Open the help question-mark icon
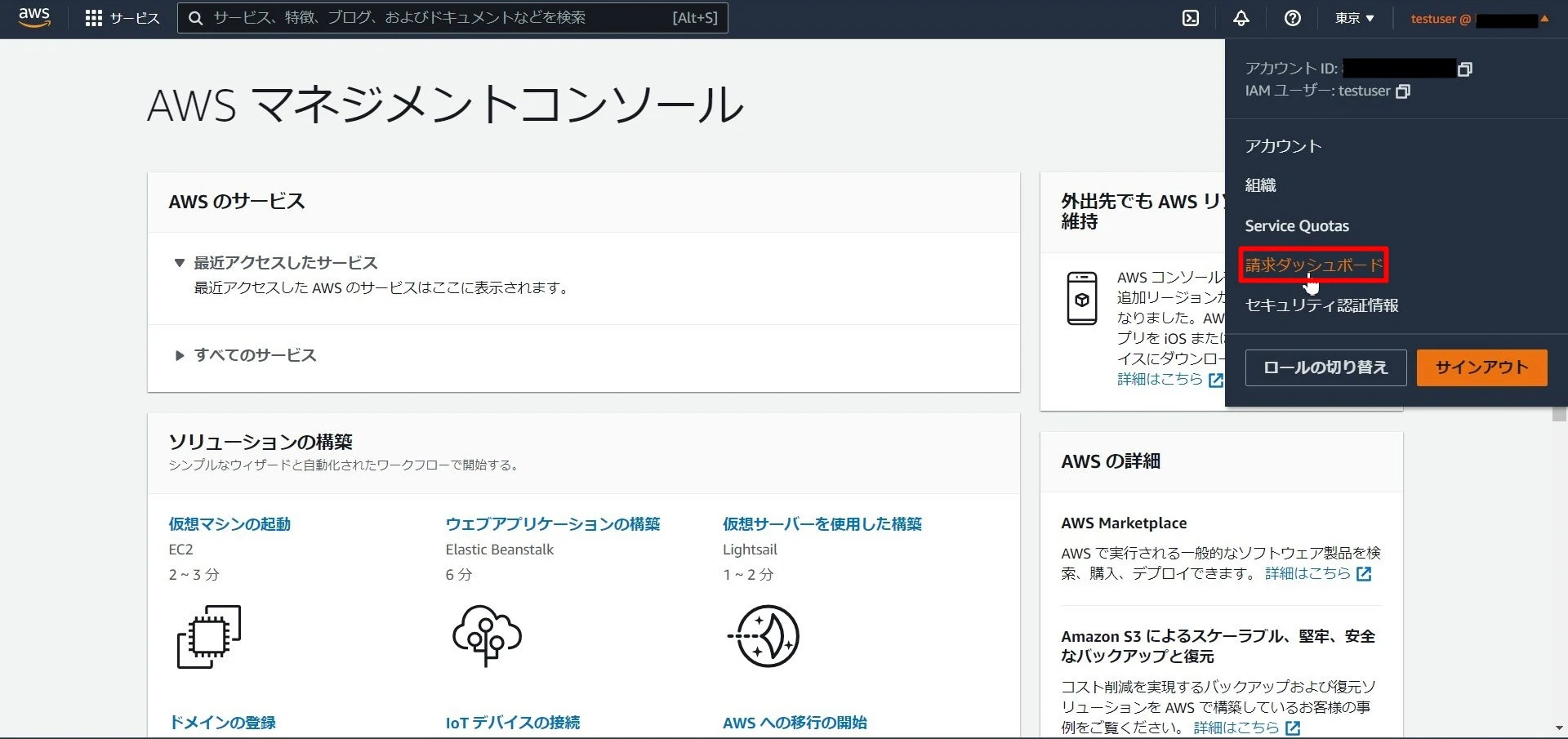 [x=1293, y=18]
